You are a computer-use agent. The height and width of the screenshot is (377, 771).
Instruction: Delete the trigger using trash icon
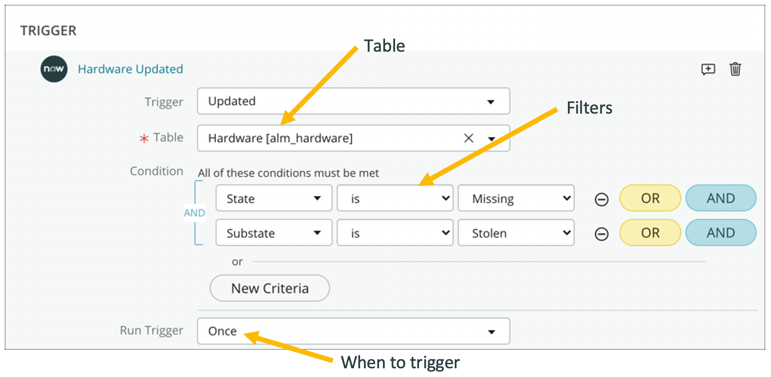point(735,69)
